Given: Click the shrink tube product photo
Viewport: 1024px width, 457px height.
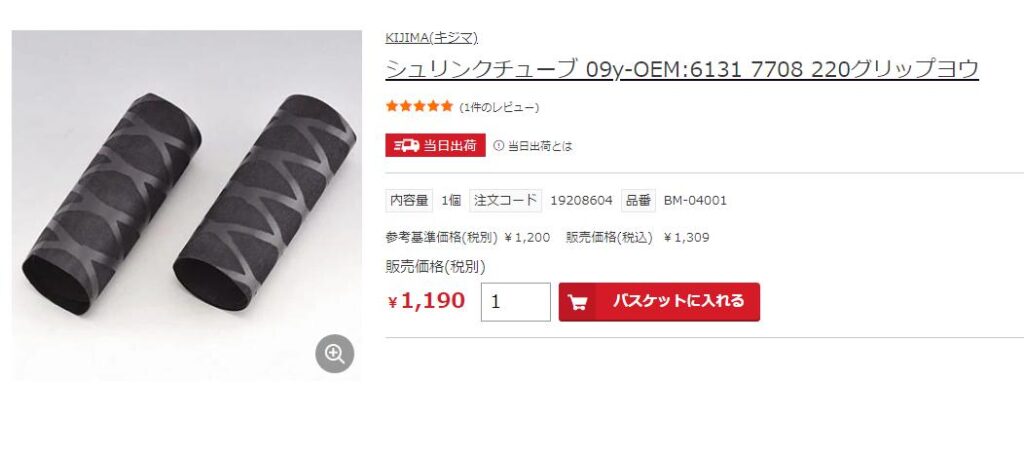Looking at the screenshot, I should tap(187, 205).
